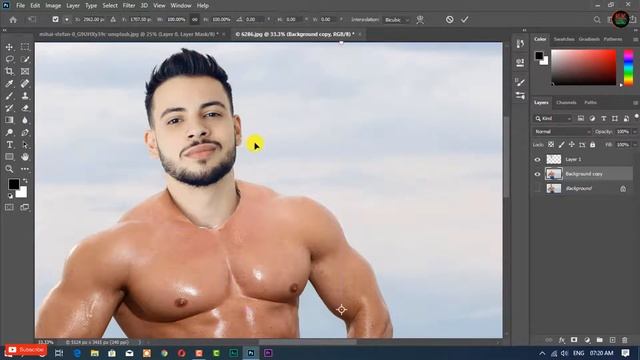Open the Properties panel icon in dock
The height and width of the screenshot is (360, 640).
pos(520,62)
